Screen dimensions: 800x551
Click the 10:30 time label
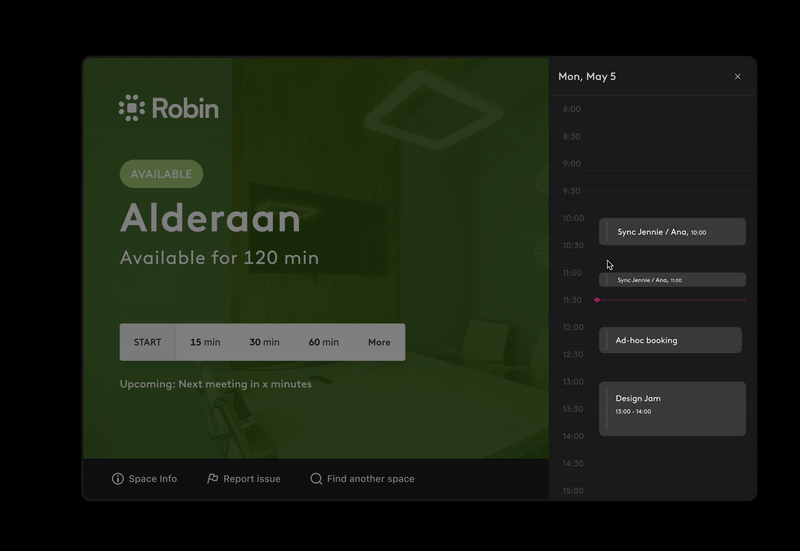pyautogui.click(x=573, y=245)
